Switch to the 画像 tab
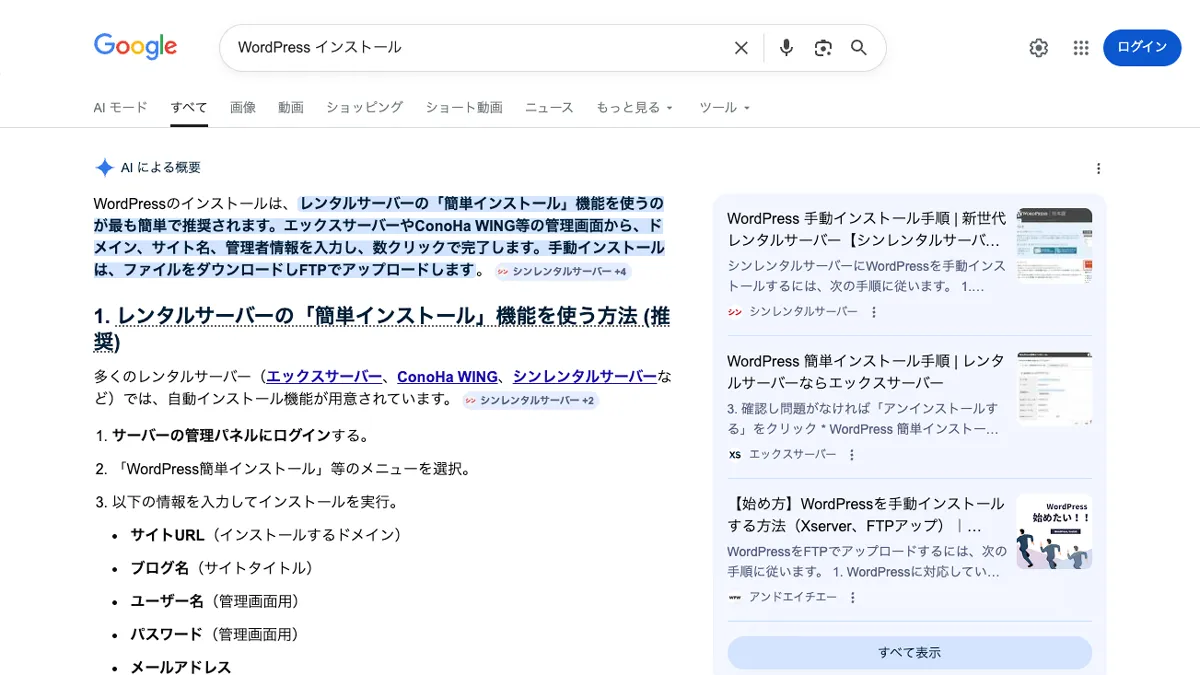The height and width of the screenshot is (675, 1200). tap(243, 107)
